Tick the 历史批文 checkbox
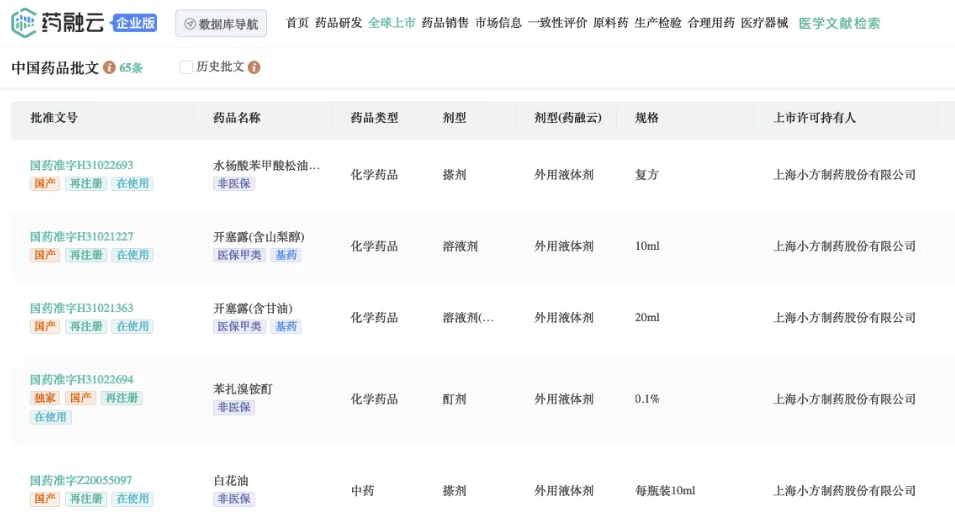 (186, 67)
